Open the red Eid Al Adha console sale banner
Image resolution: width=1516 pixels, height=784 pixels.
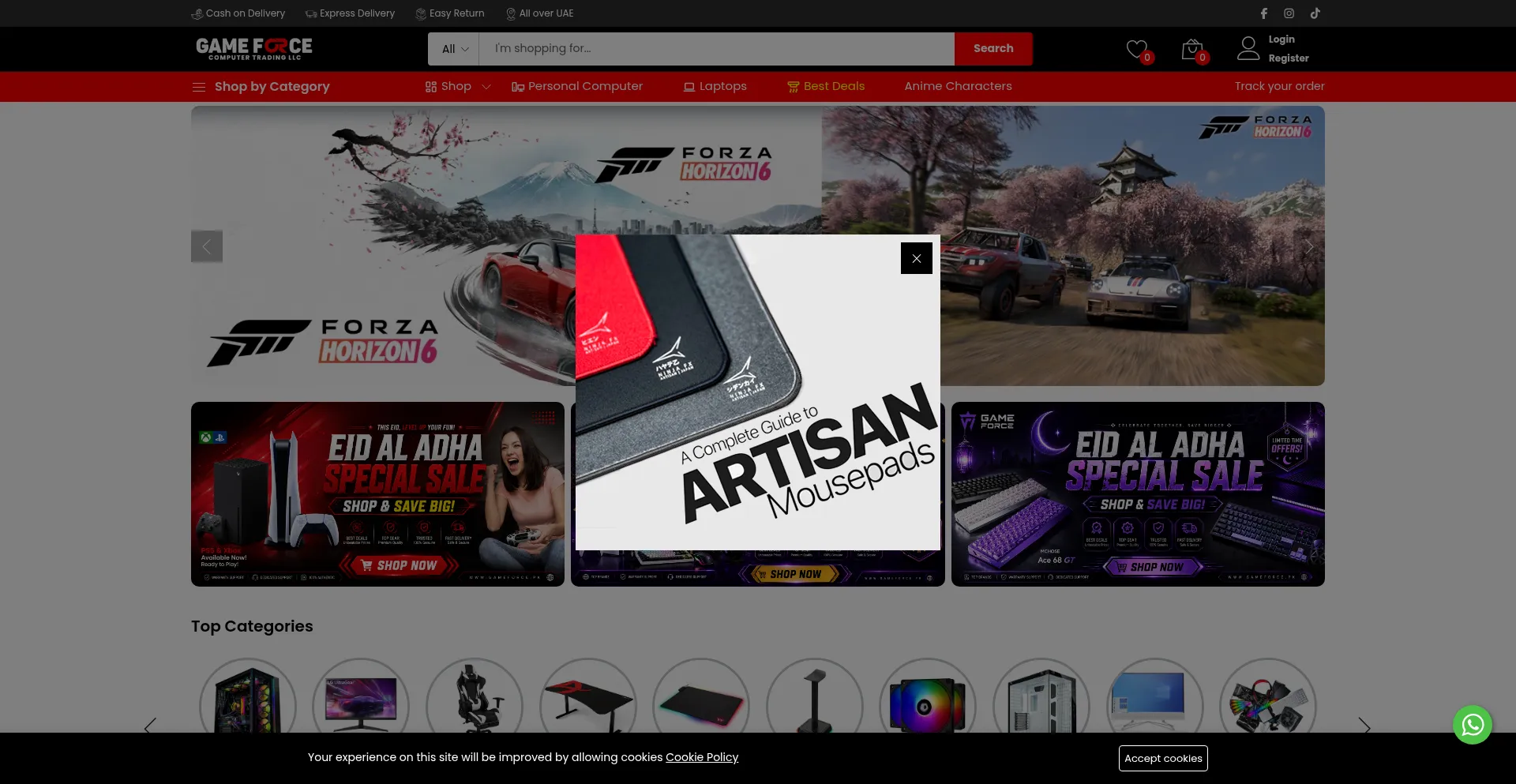click(377, 494)
